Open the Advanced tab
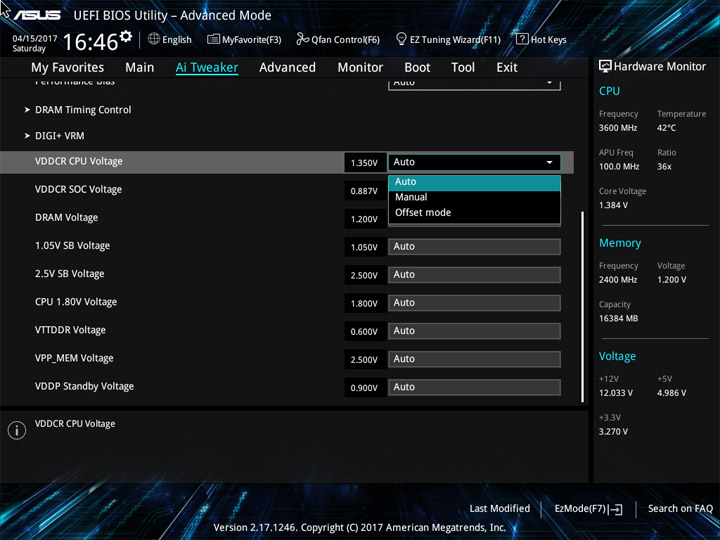This screenshot has height=540, width=720. (287, 68)
